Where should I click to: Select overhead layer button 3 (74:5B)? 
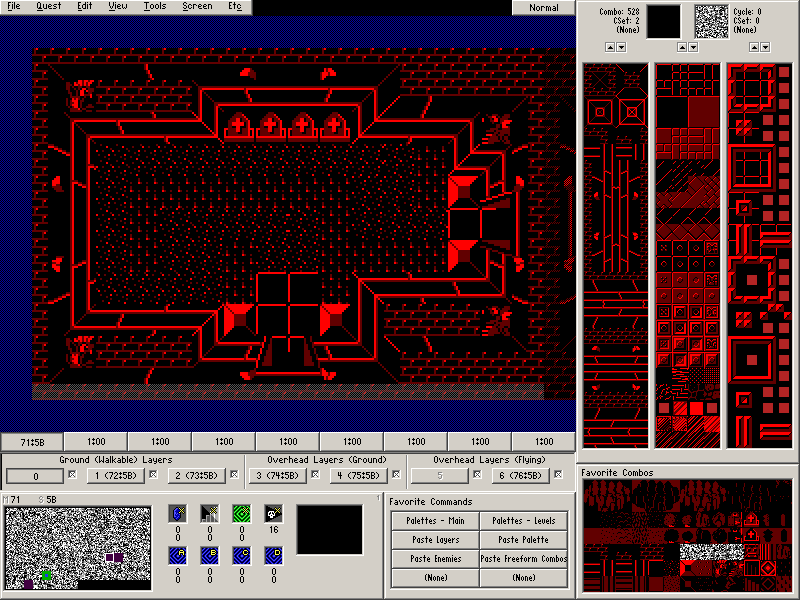(x=278, y=476)
